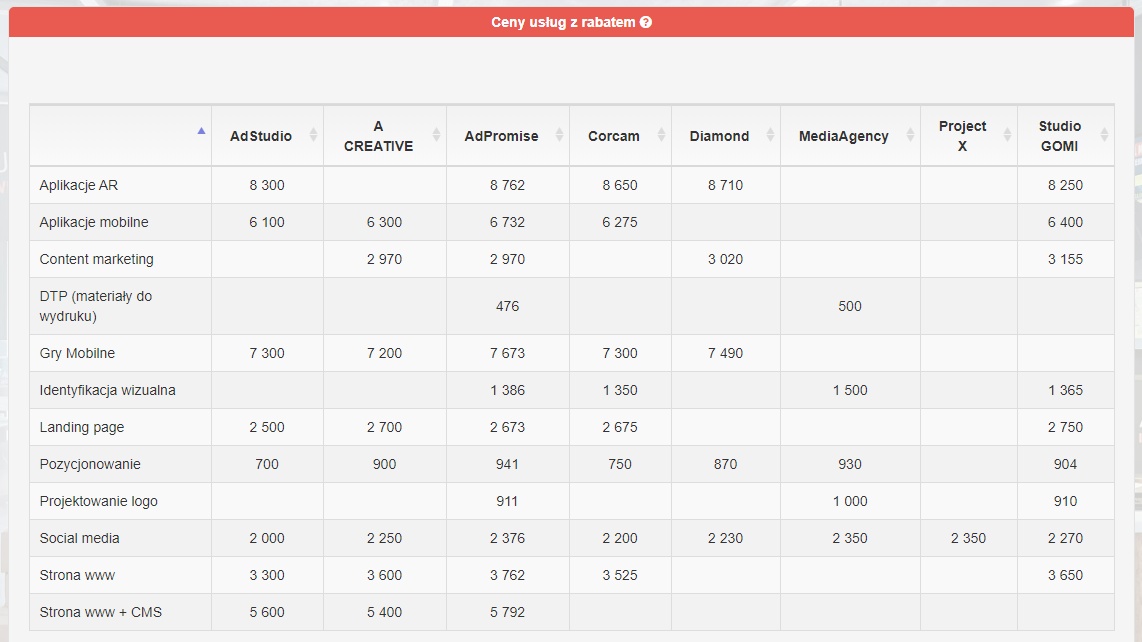Click the A CREATIVE column header label
The image size is (1142, 642).
click(378, 136)
